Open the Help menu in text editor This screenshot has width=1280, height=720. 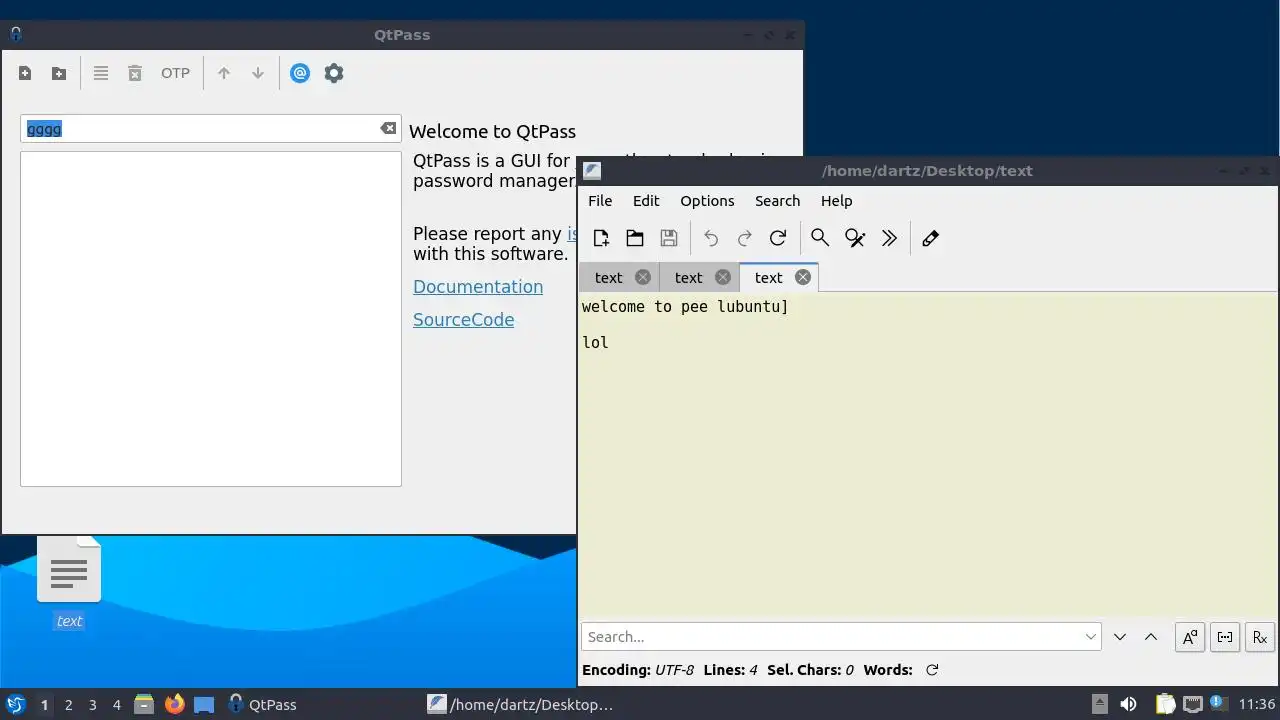pos(836,201)
